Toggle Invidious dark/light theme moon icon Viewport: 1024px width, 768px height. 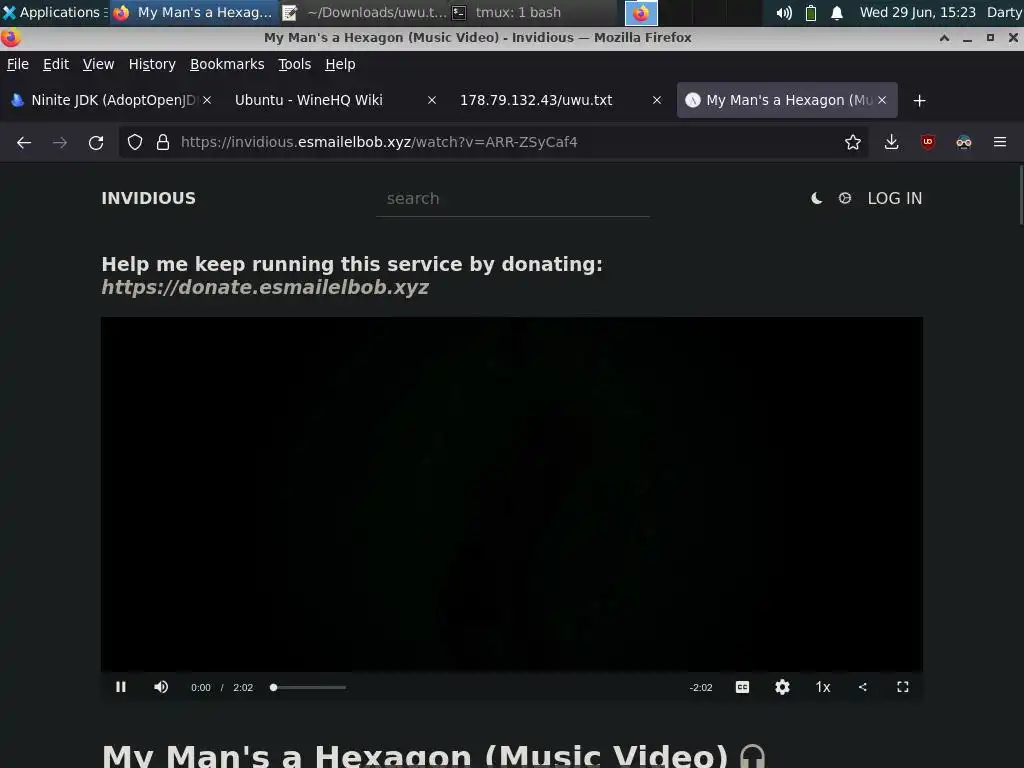tap(816, 199)
